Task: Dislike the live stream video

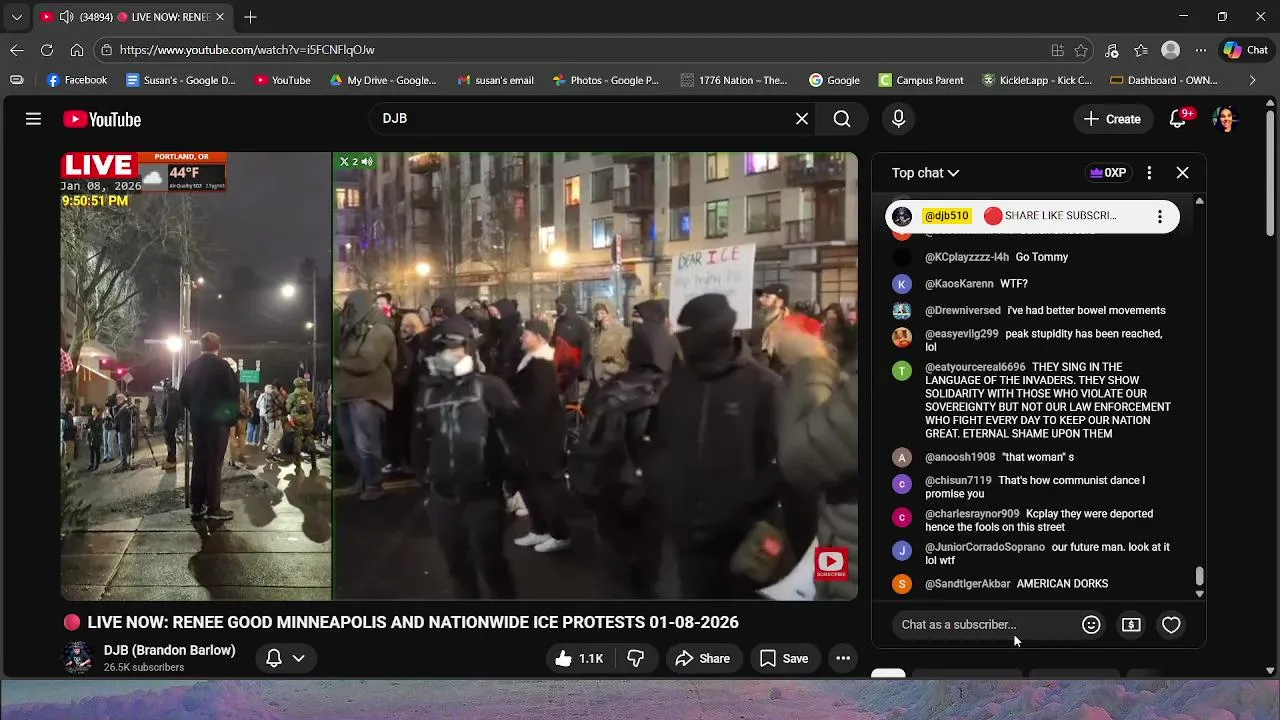Action: coord(635,658)
